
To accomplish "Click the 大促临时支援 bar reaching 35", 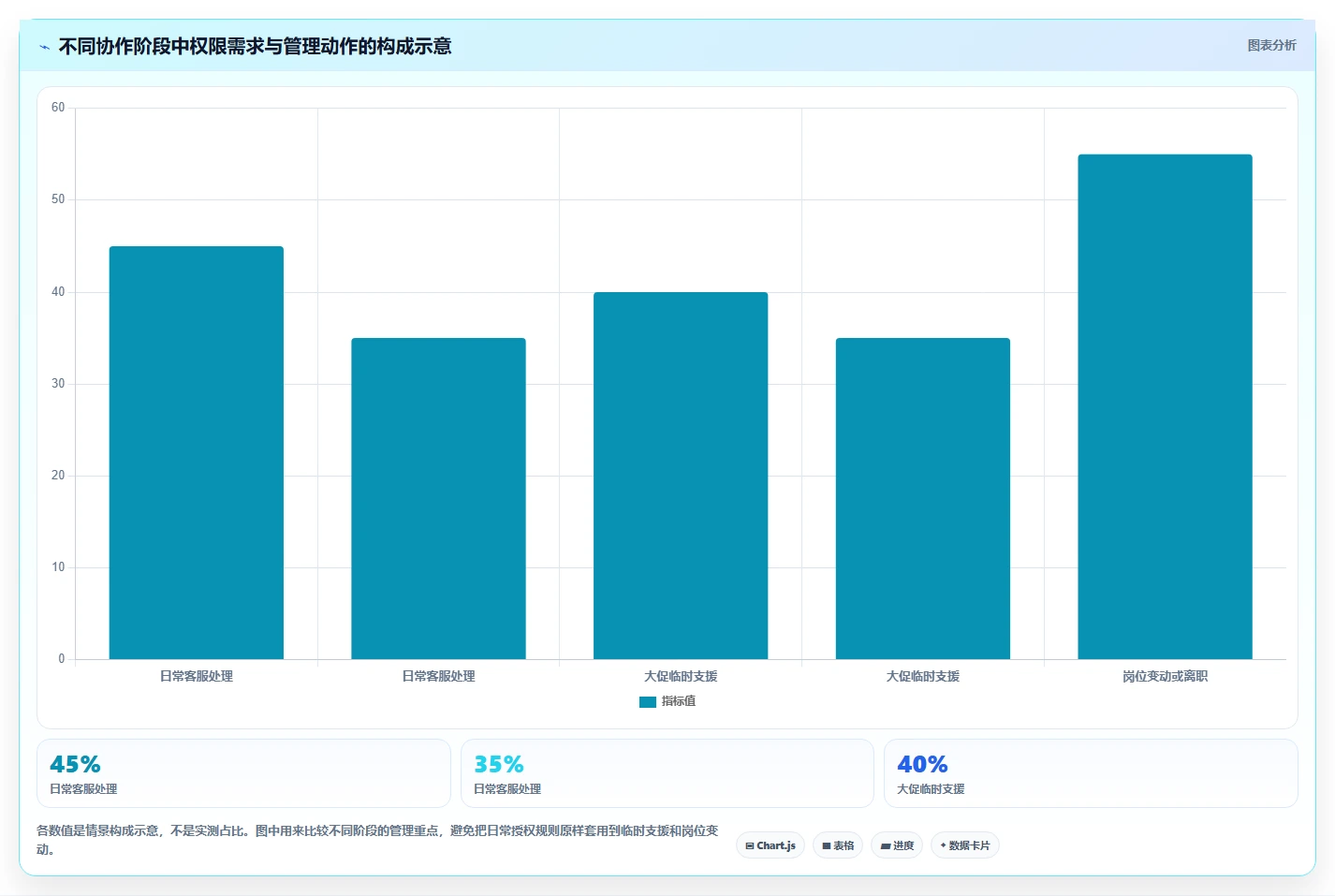I will 923,499.
